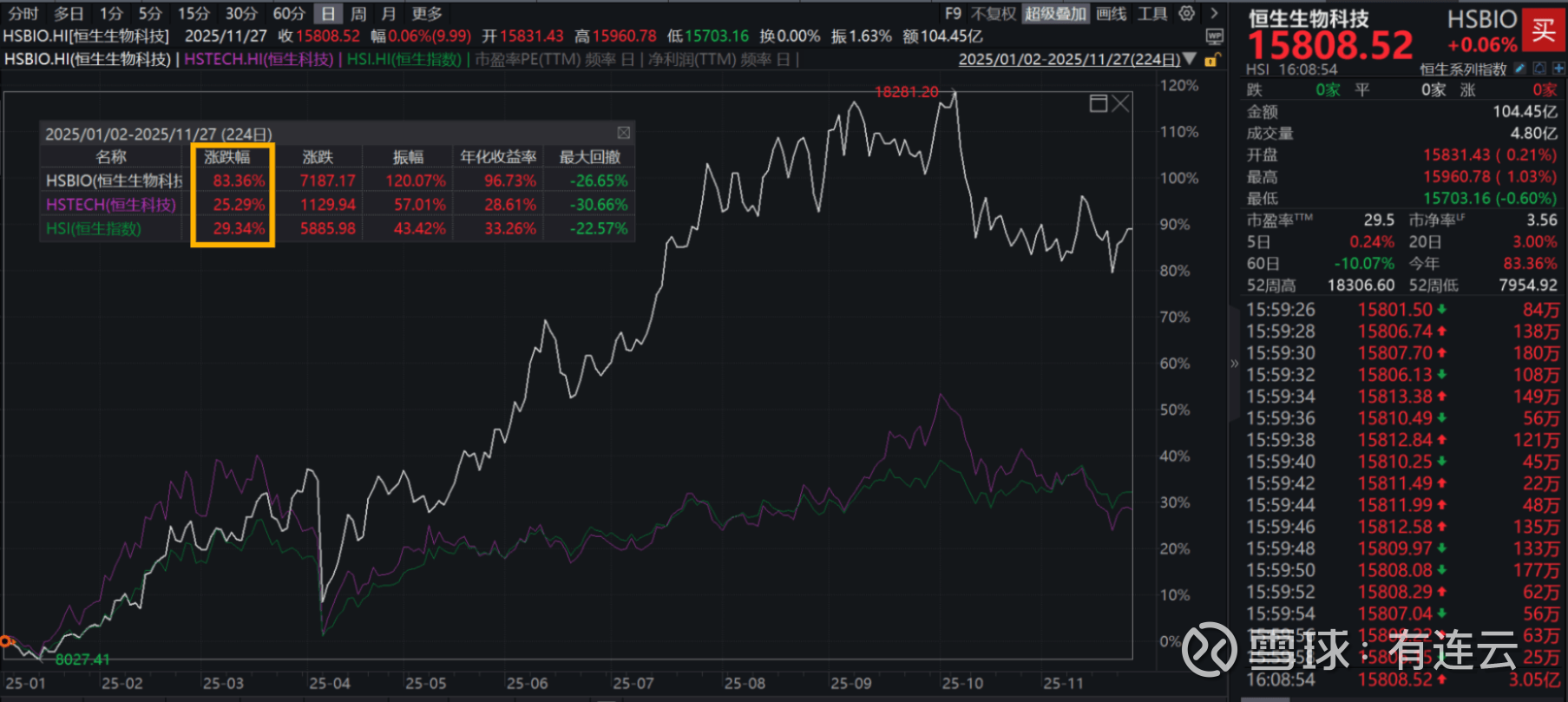
Task: Select the 60分 period tab
Action: [289, 14]
